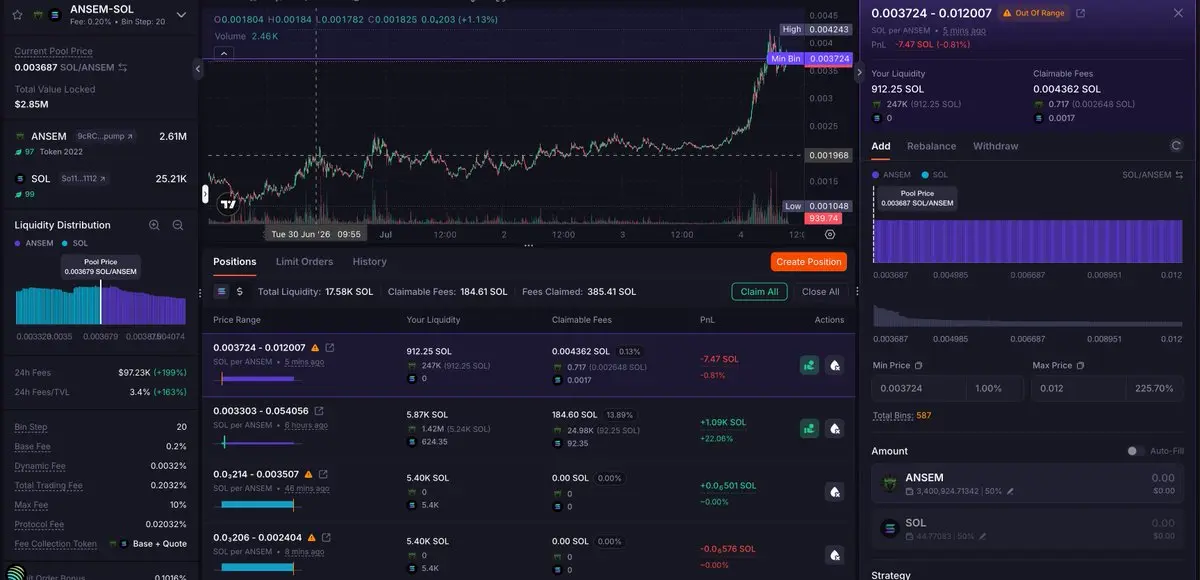This screenshot has width=1200, height=580.
Task: Open external link for 0.003724 - 0.012007 row
Action: 330,348
